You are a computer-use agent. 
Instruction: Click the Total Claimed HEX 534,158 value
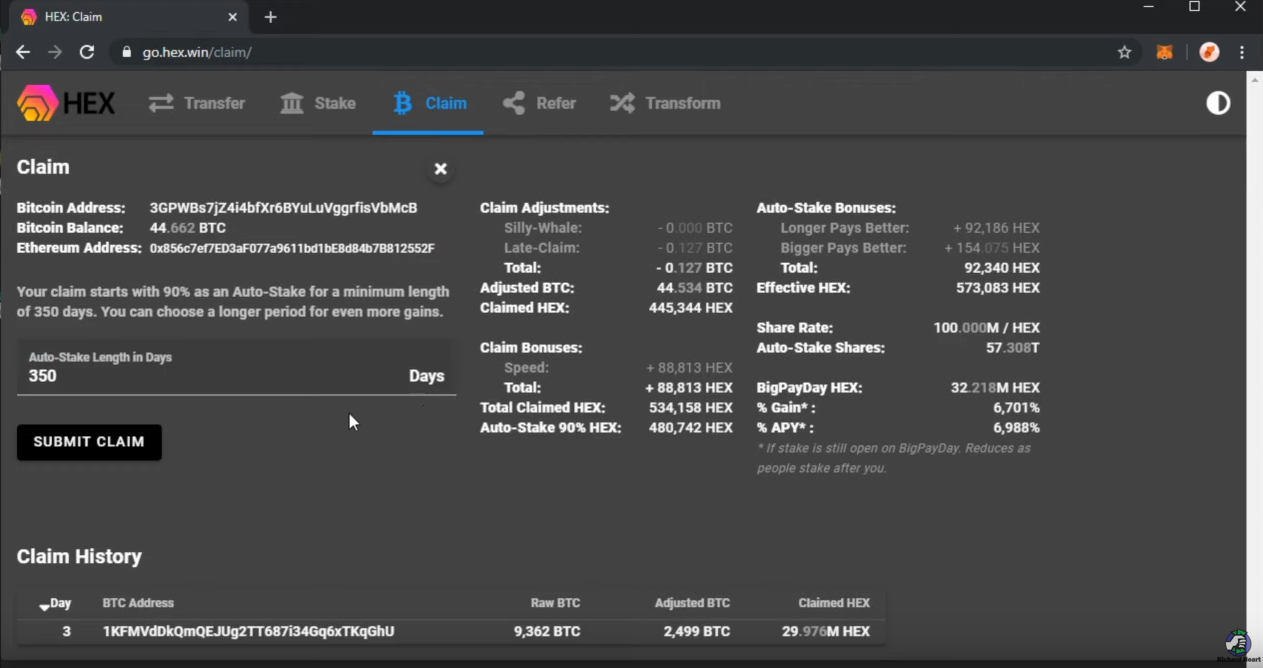(690, 408)
